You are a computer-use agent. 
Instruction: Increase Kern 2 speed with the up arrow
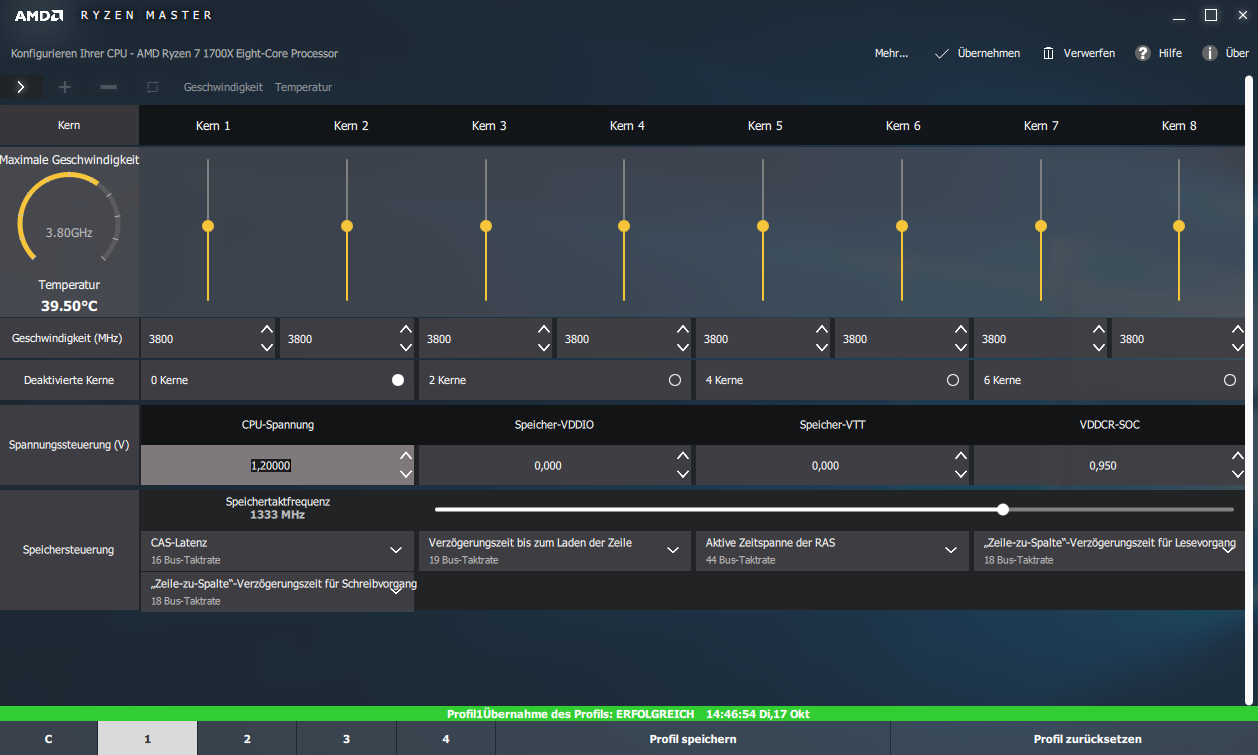pyautogui.click(x=405, y=329)
